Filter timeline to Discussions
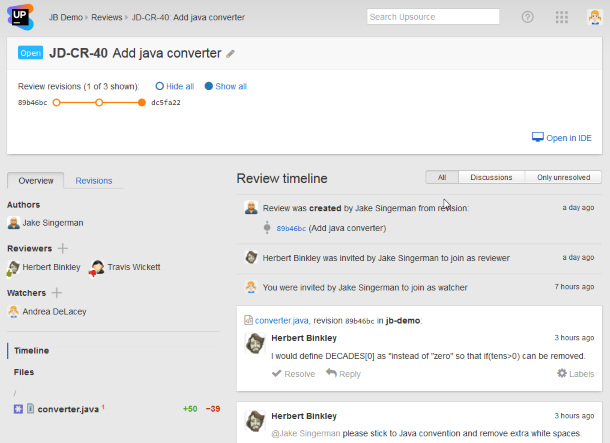The width and height of the screenshot is (610, 443). pyautogui.click(x=491, y=177)
